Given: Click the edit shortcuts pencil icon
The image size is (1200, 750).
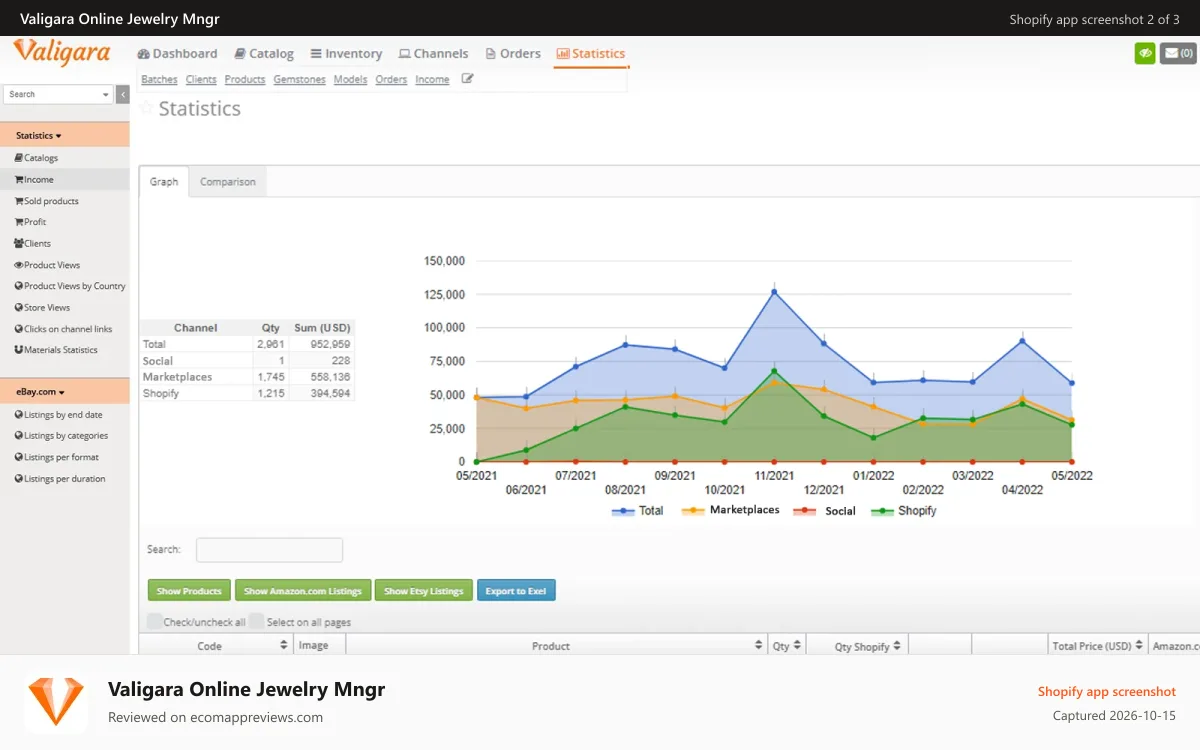Looking at the screenshot, I should click(x=467, y=79).
